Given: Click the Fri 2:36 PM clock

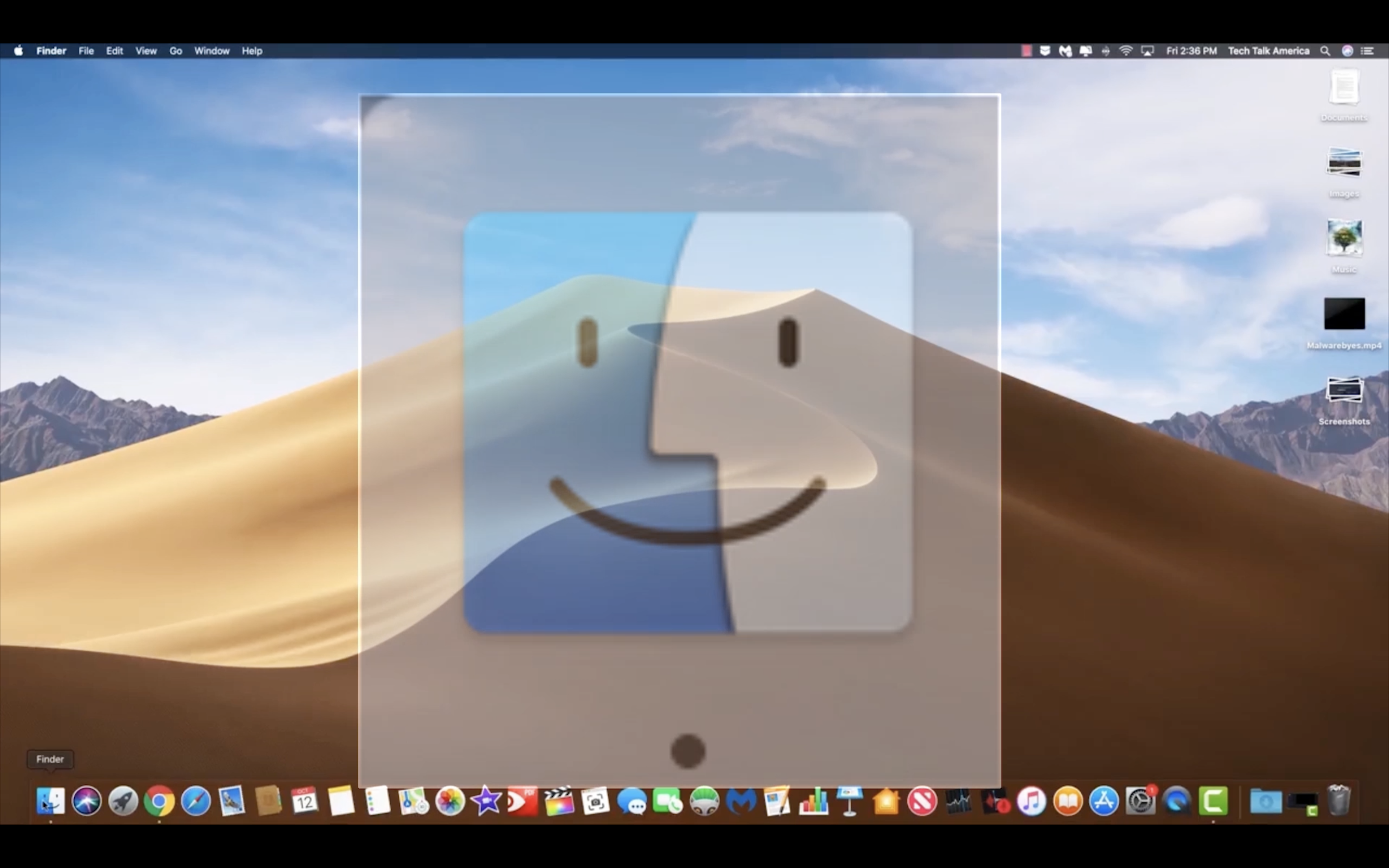Looking at the screenshot, I should click(1192, 51).
